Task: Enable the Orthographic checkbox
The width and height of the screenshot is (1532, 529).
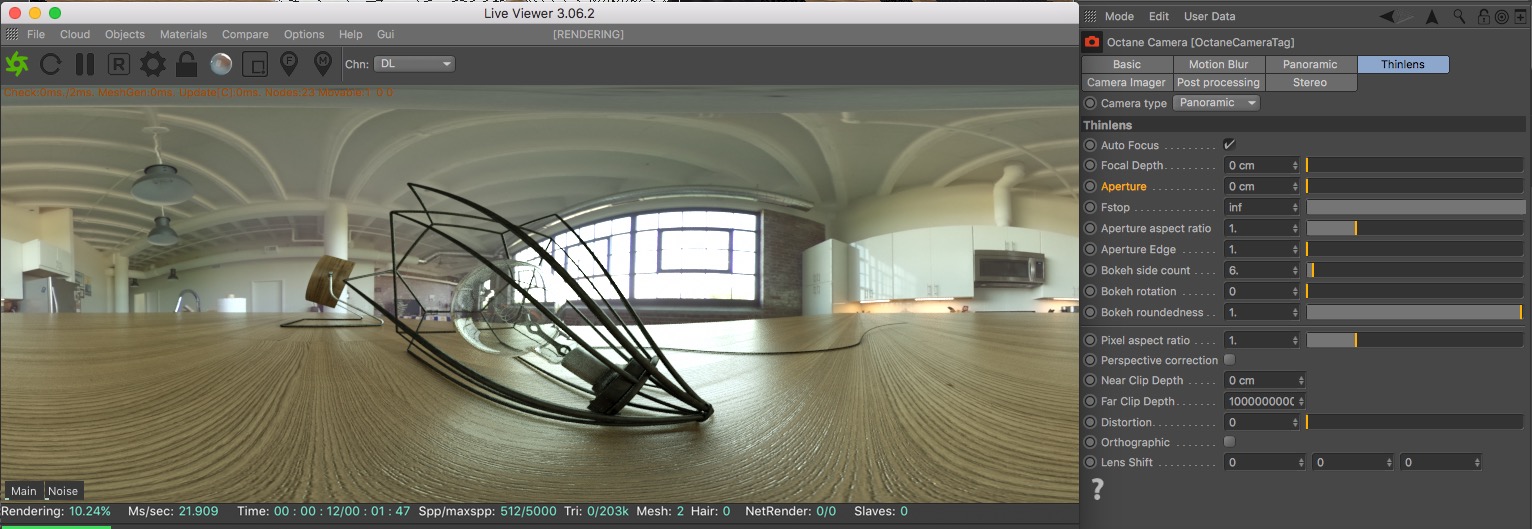Action: 1229,442
